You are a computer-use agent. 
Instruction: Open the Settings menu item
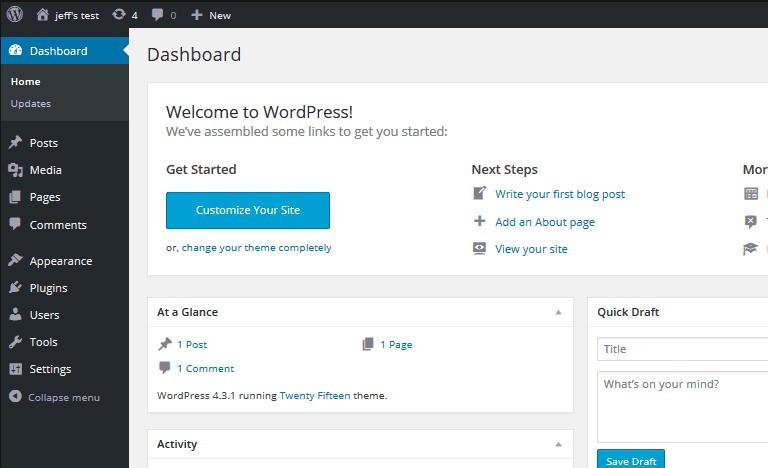pos(50,369)
